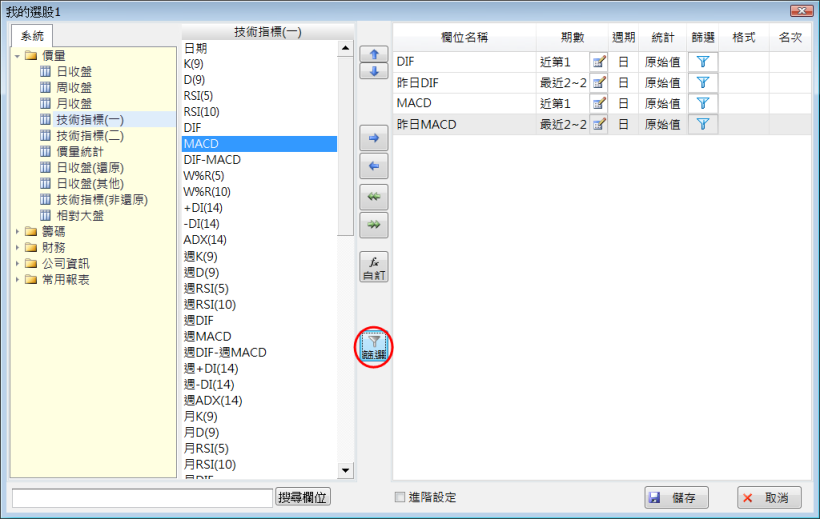Enable the 進階設定 checkbox
820x519 pixels.
(400, 497)
